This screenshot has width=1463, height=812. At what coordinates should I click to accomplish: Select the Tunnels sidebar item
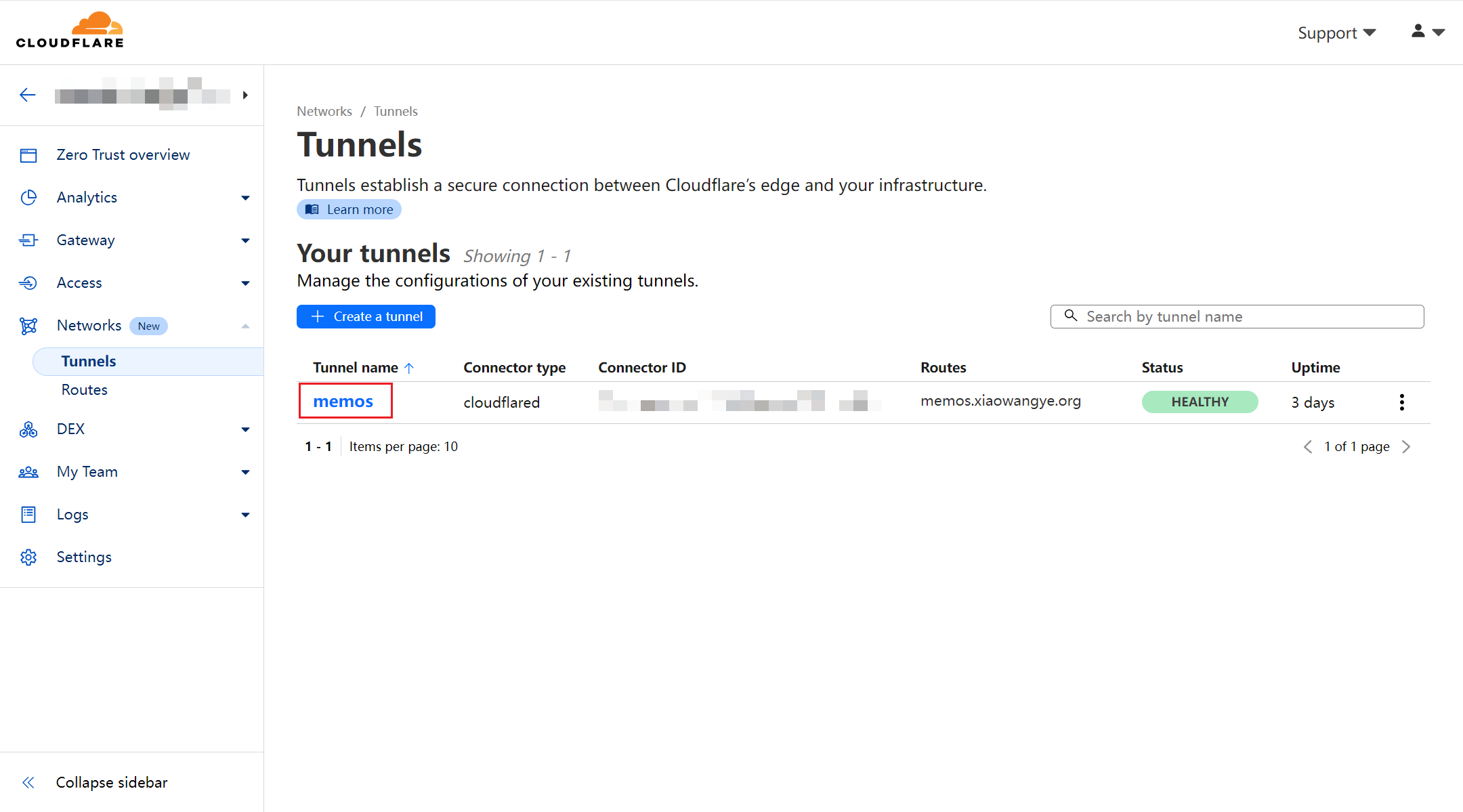click(89, 362)
